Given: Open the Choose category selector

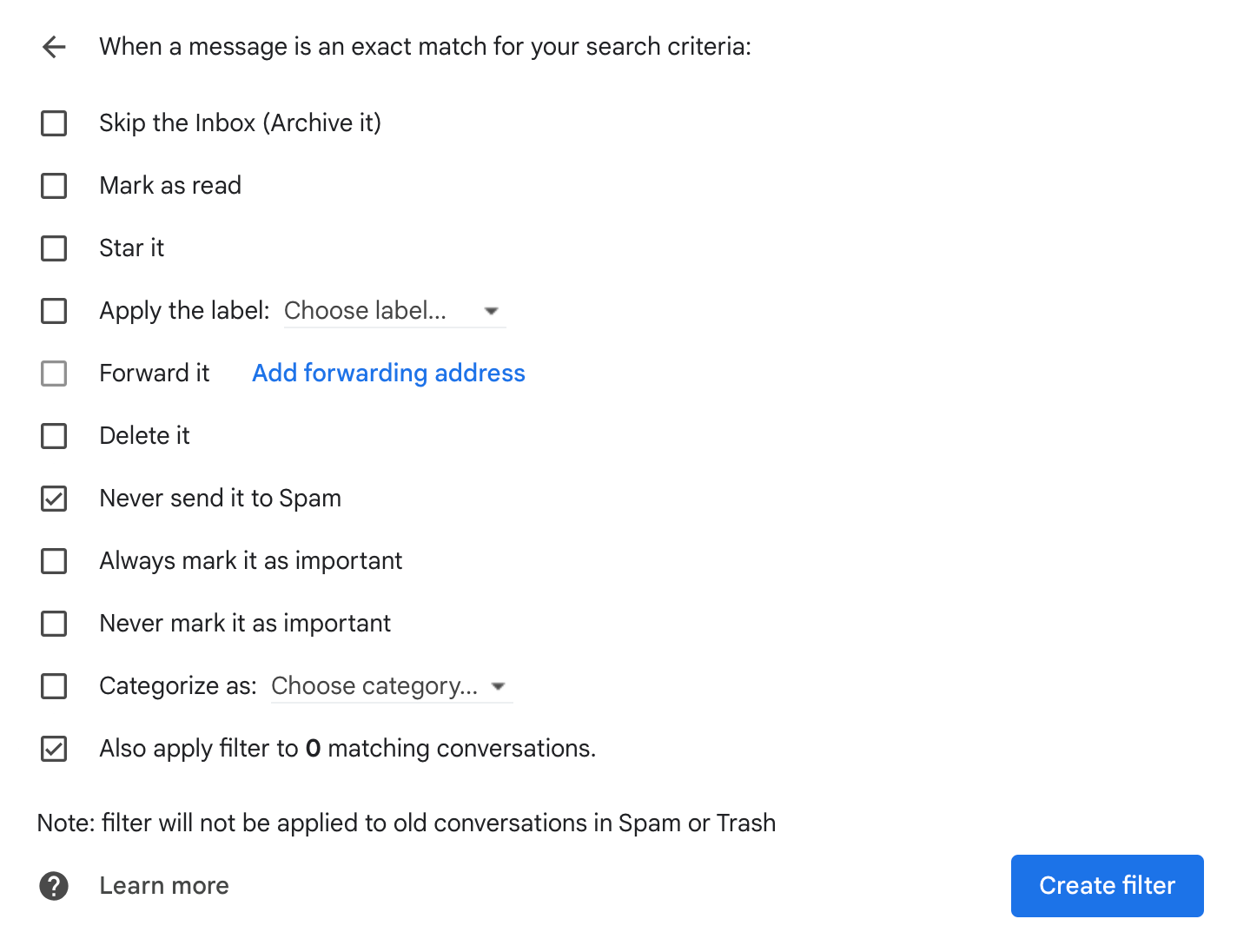Looking at the screenshot, I should tap(374, 686).
